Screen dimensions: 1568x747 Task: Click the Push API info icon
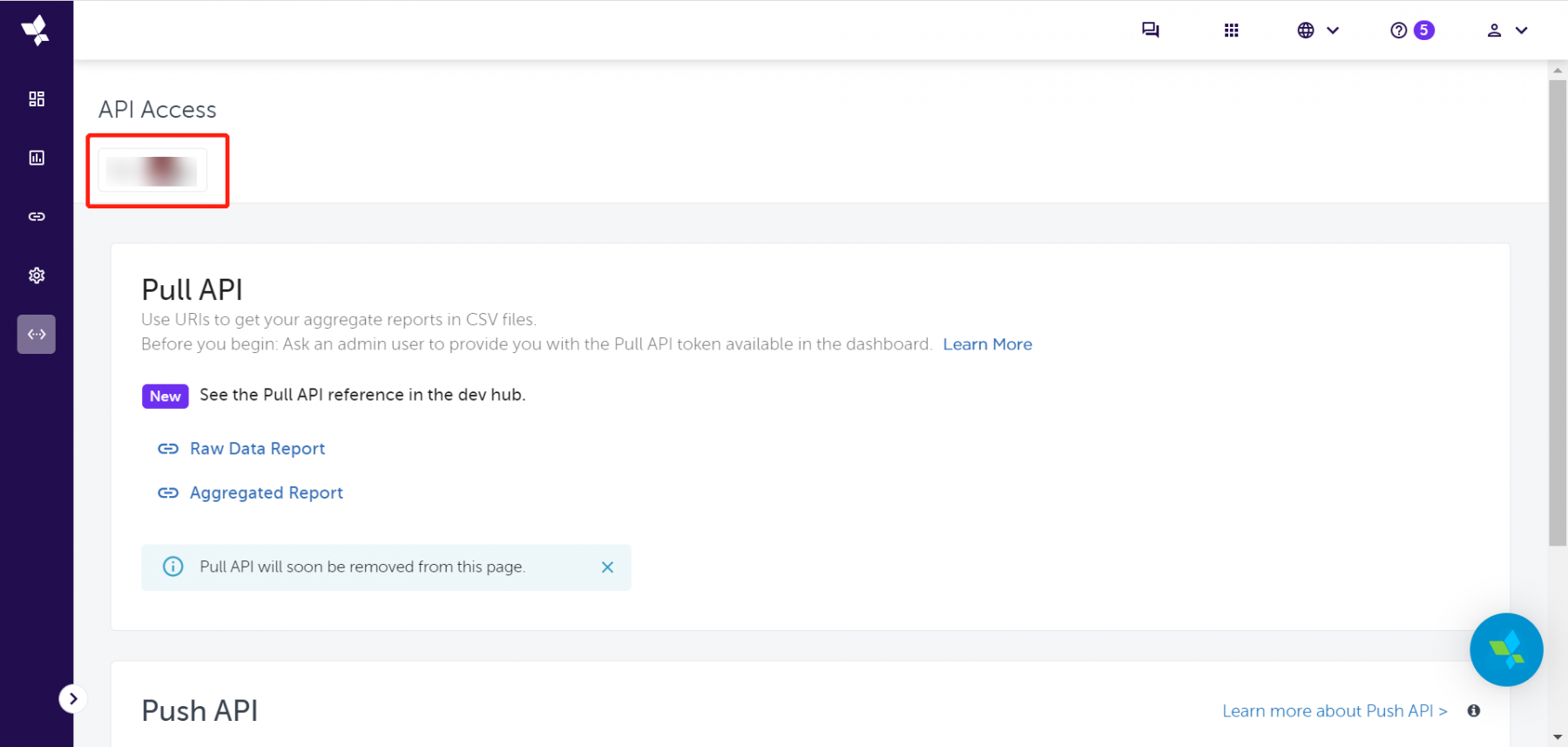point(1473,711)
